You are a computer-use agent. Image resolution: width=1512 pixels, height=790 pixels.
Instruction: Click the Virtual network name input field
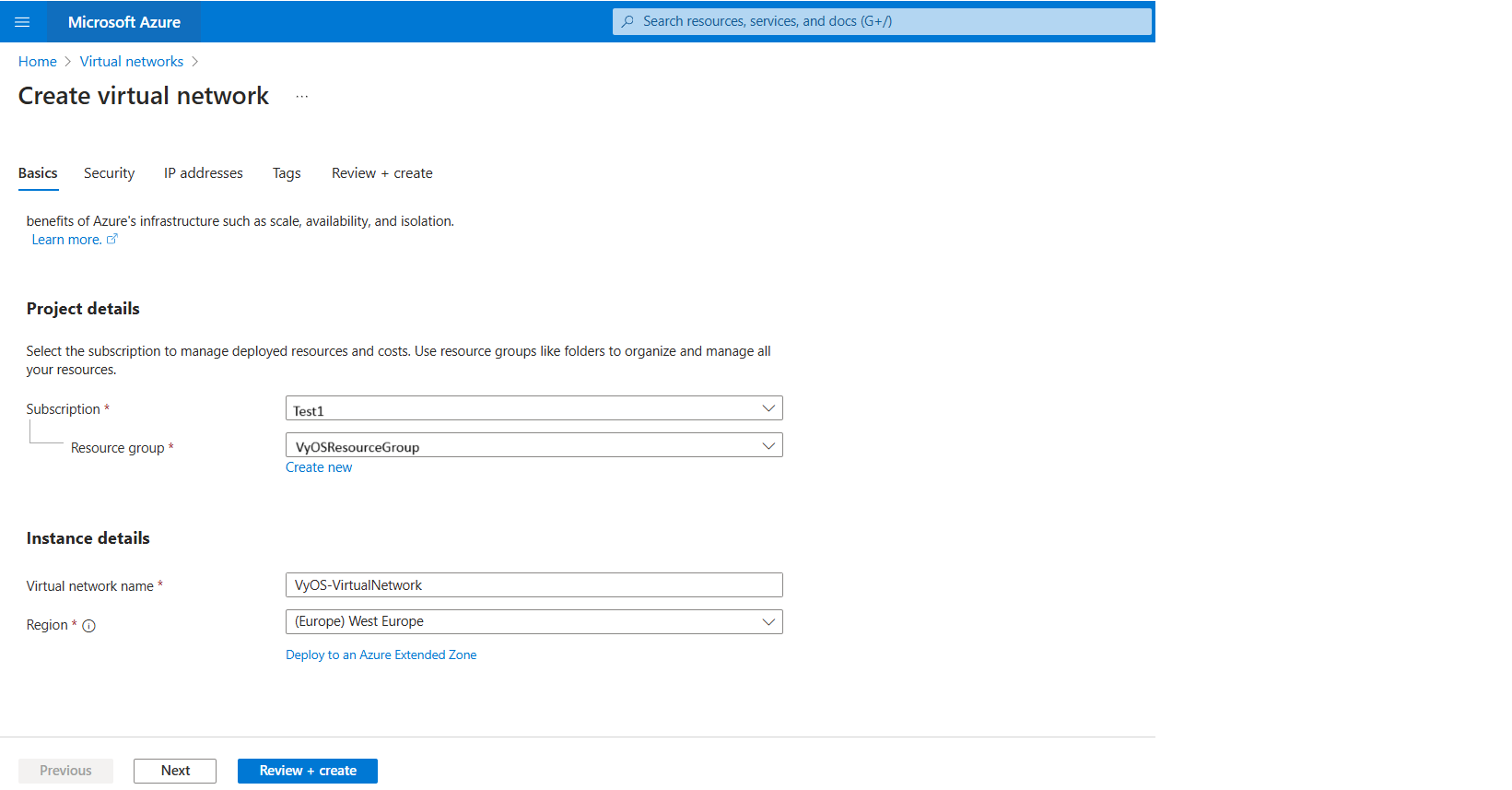(533, 585)
